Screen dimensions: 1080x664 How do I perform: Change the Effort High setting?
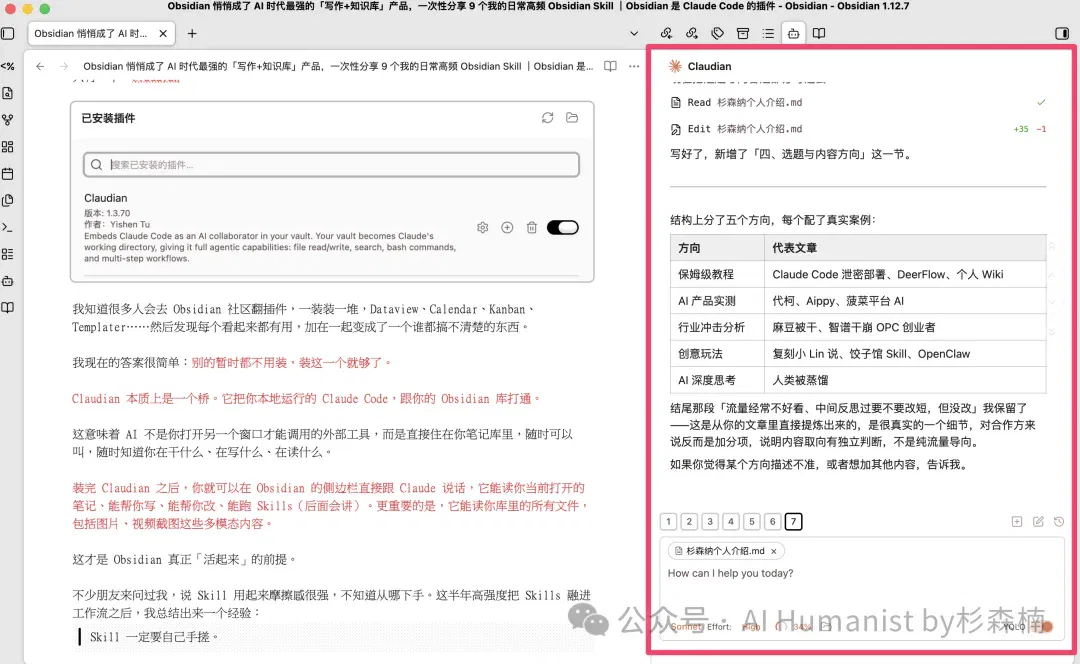[751, 627]
